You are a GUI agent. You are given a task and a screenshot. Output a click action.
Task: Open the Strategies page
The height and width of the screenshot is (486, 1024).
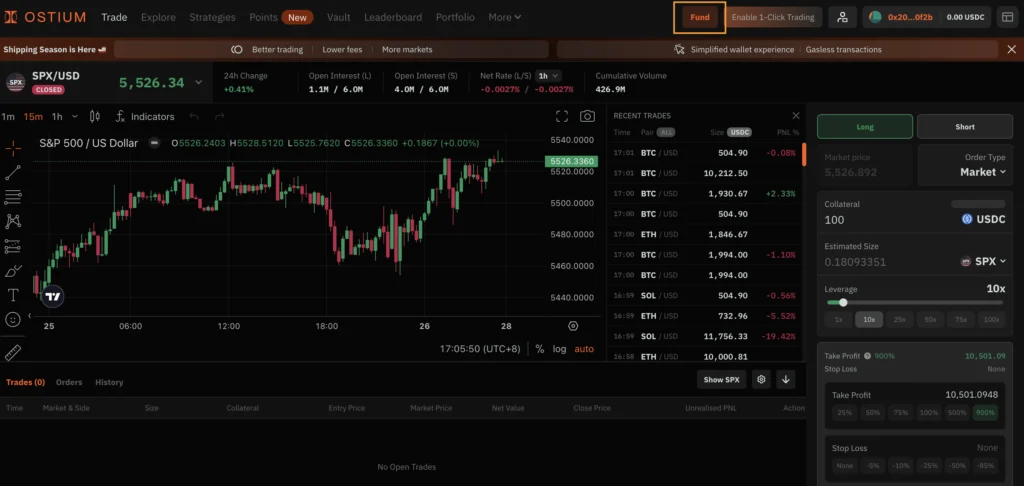pyautogui.click(x=212, y=17)
